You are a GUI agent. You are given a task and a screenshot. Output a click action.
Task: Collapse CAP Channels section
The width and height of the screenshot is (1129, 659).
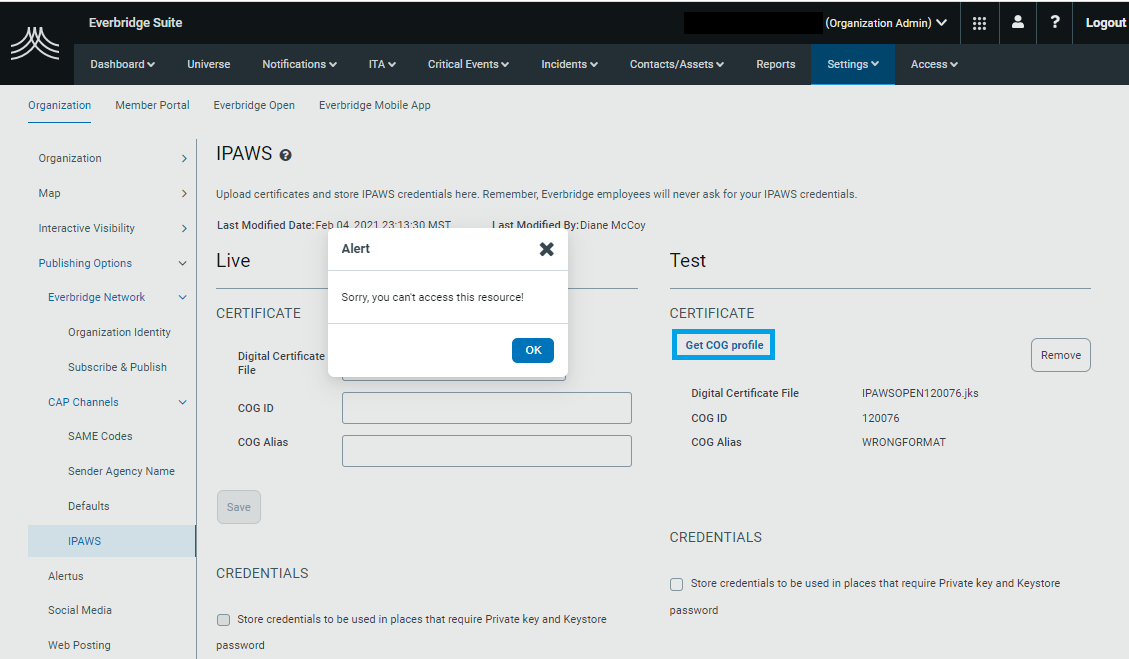pyautogui.click(x=183, y=403)
